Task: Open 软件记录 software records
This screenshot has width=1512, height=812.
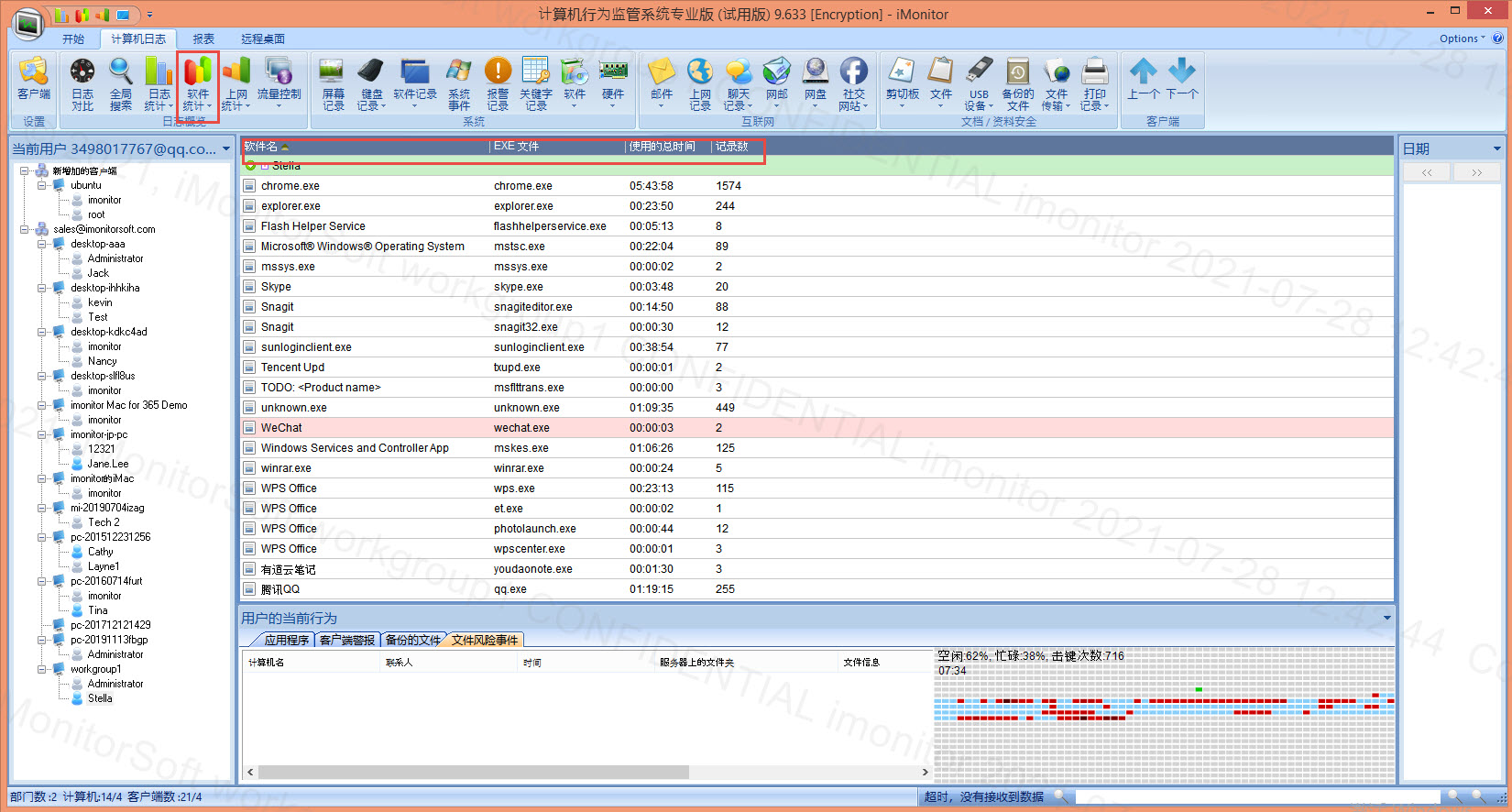Action: pyautogui.click(x=415, y=82)
